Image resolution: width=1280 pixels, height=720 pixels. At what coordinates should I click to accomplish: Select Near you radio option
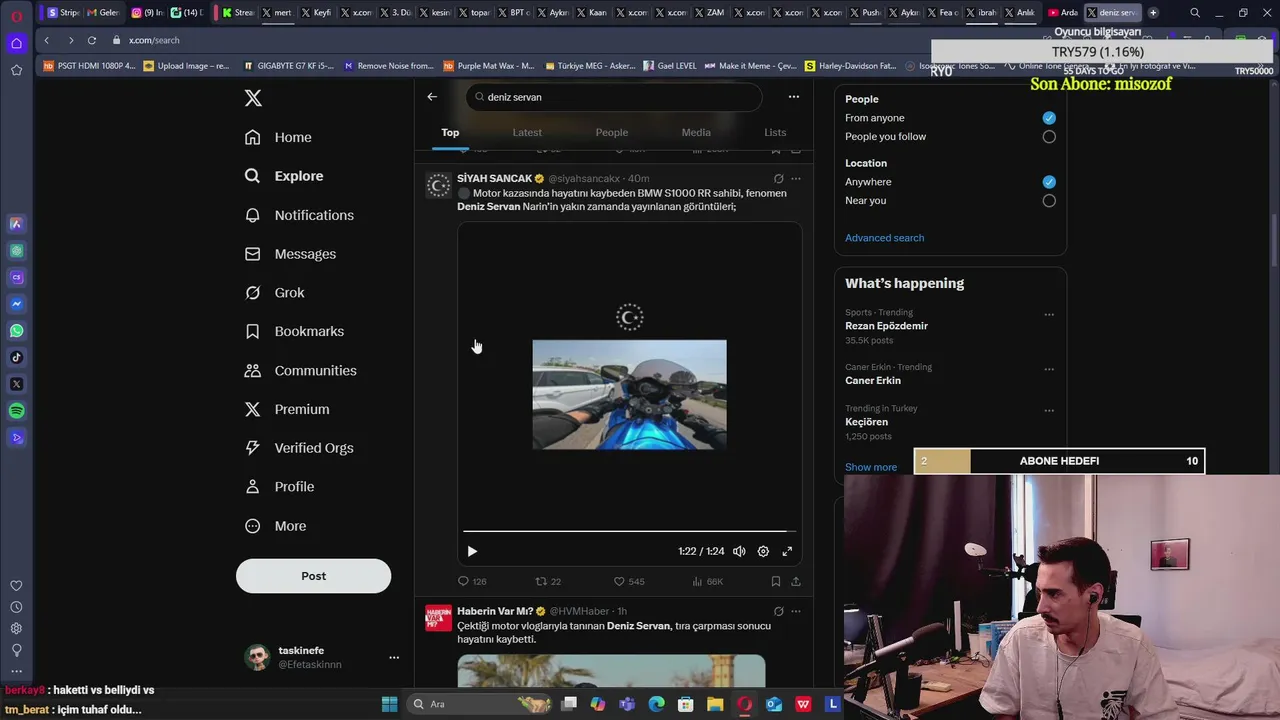tap(1049, 201)
